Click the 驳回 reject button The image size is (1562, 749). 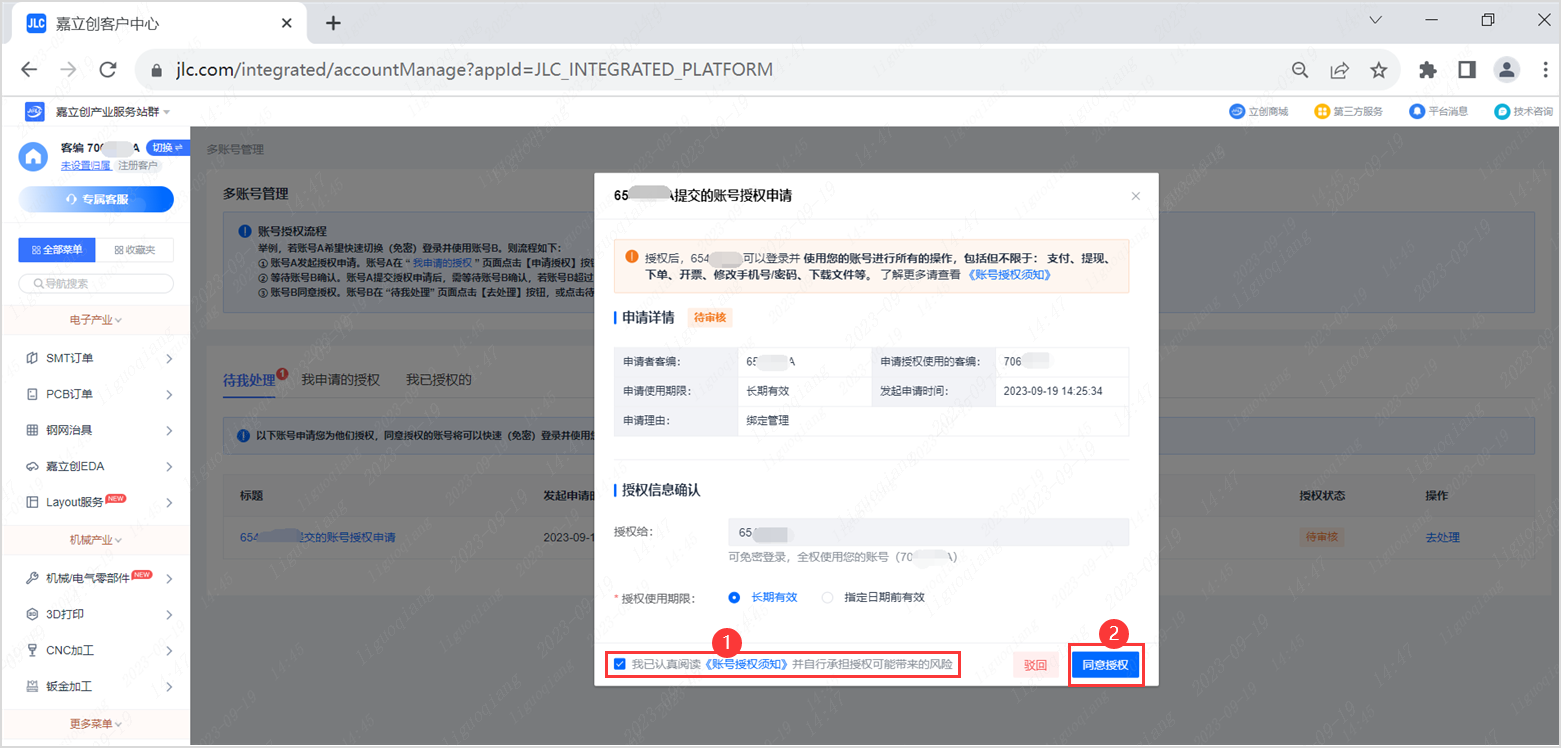(1035, 665)
